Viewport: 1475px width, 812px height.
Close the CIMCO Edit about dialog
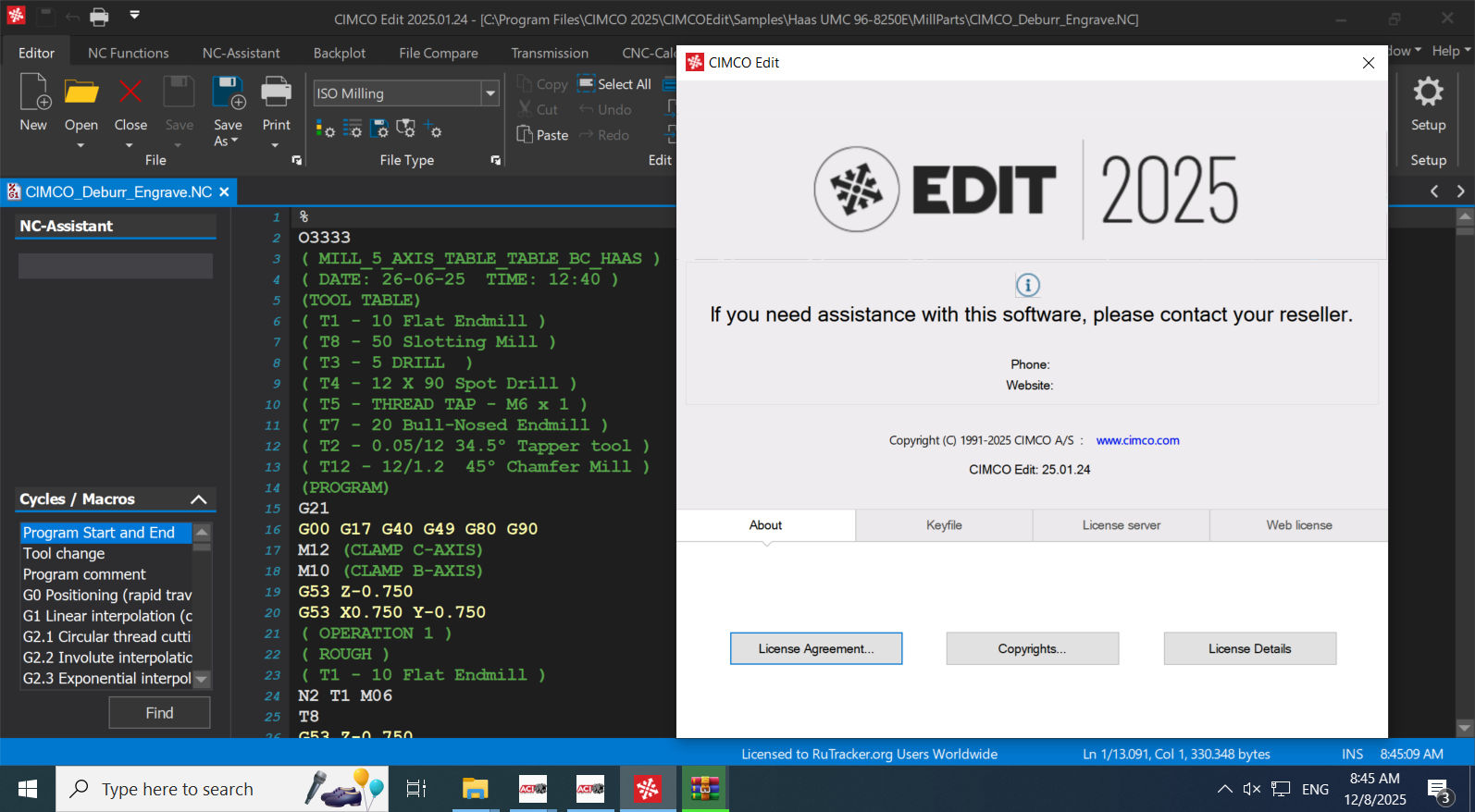(x=1368, y=63)
